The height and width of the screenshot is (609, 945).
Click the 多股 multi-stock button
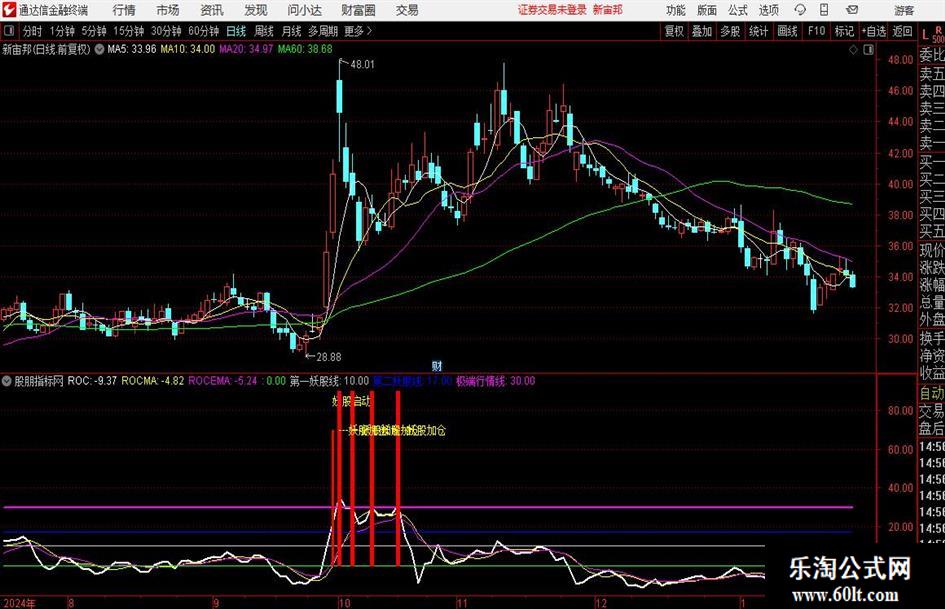[x=730, y=31]
